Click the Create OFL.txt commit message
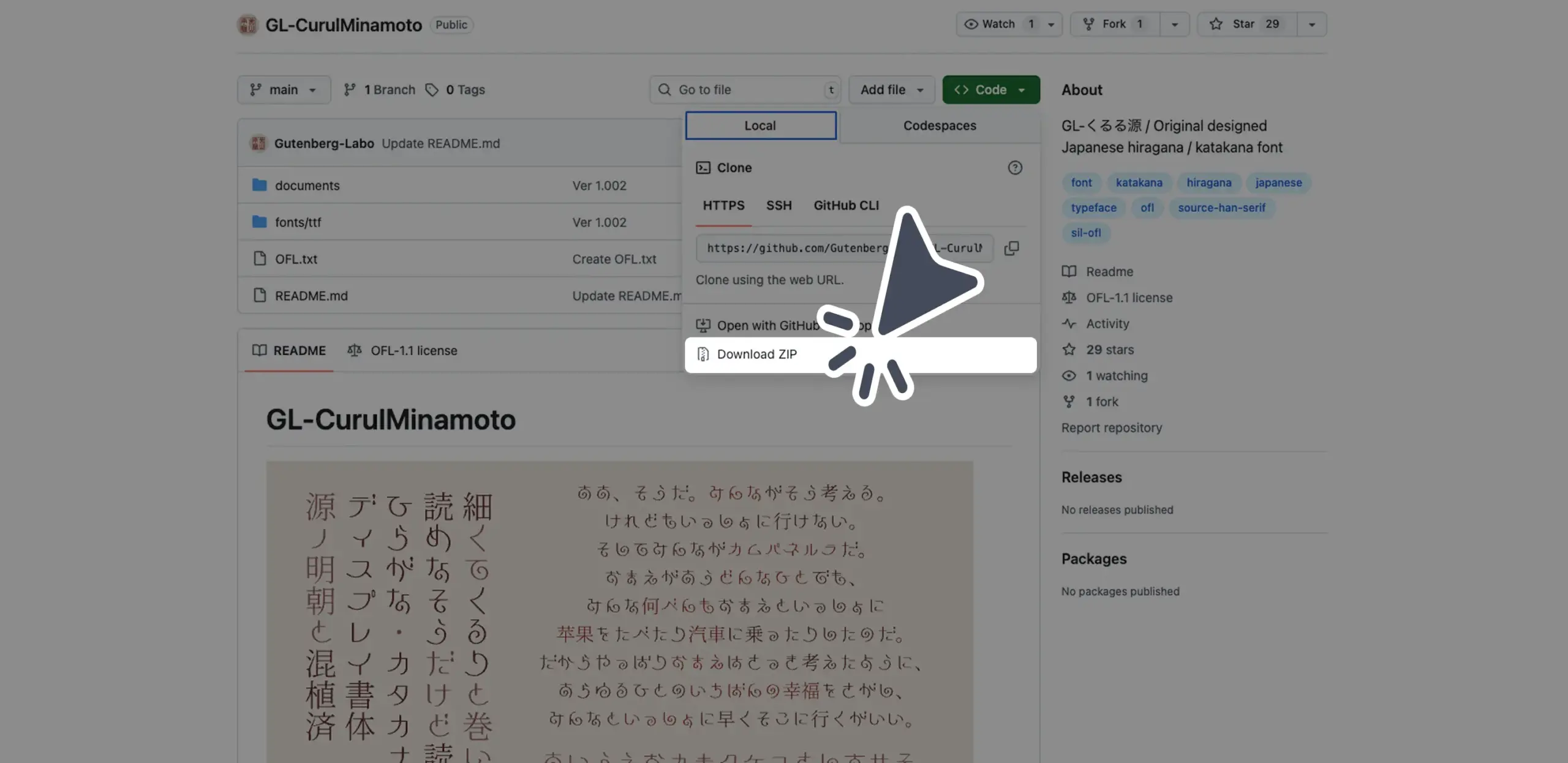Viewport: 1568px width, 763px height. pos(614,259)
